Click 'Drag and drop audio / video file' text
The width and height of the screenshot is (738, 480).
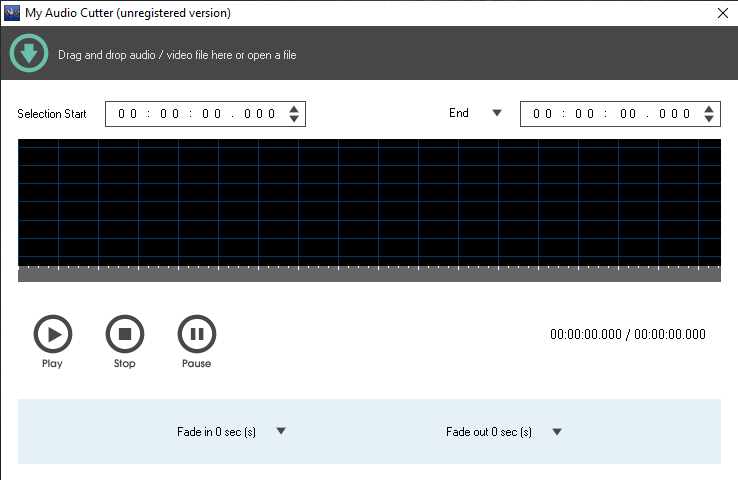point(177,55)
